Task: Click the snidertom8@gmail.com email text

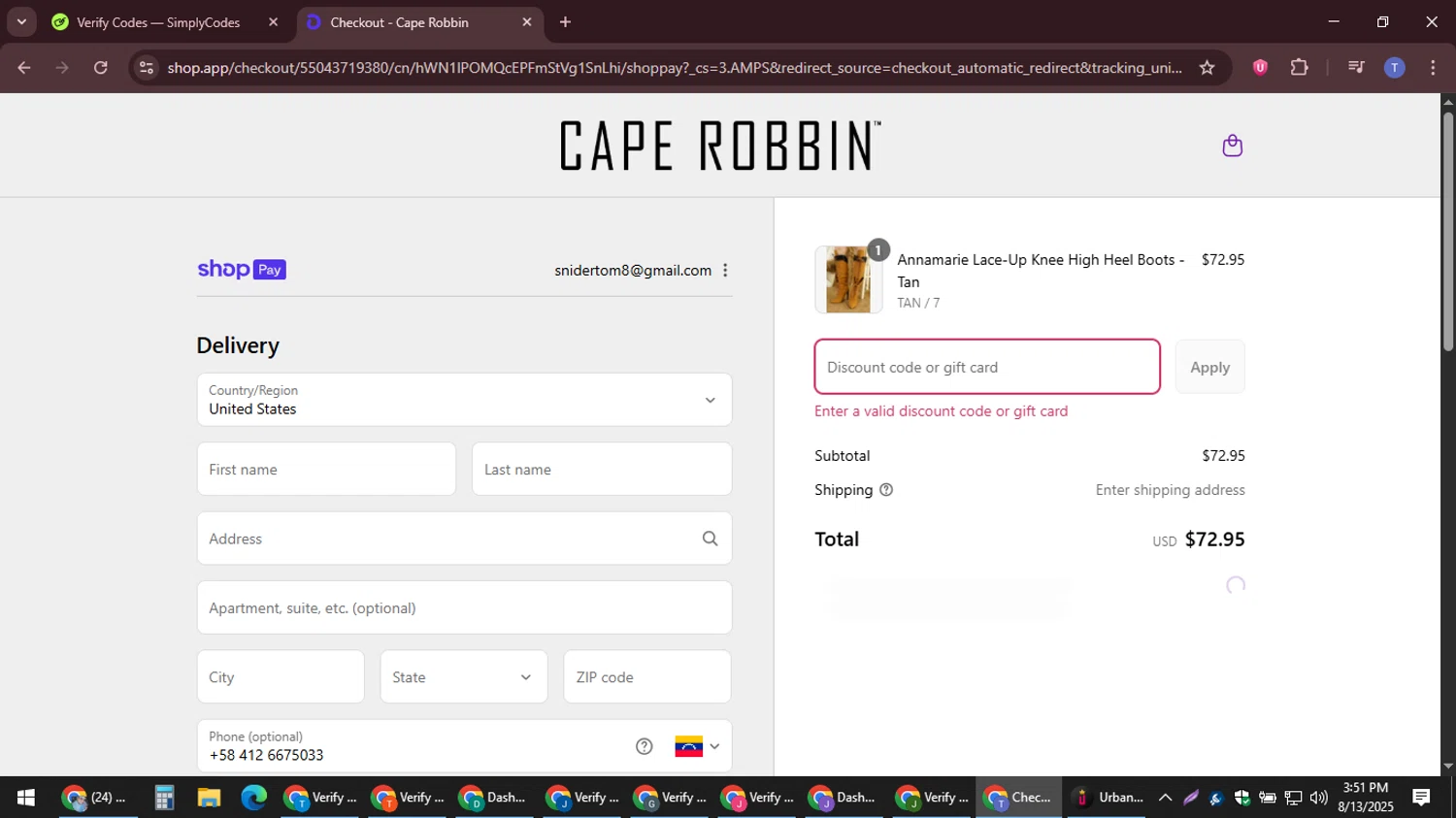Action: pos(633,271)
